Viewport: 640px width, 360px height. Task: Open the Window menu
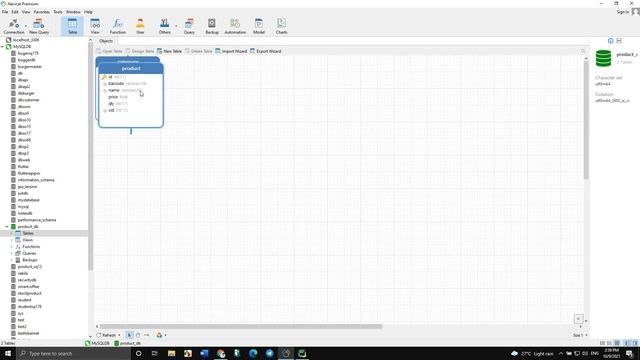73,12
